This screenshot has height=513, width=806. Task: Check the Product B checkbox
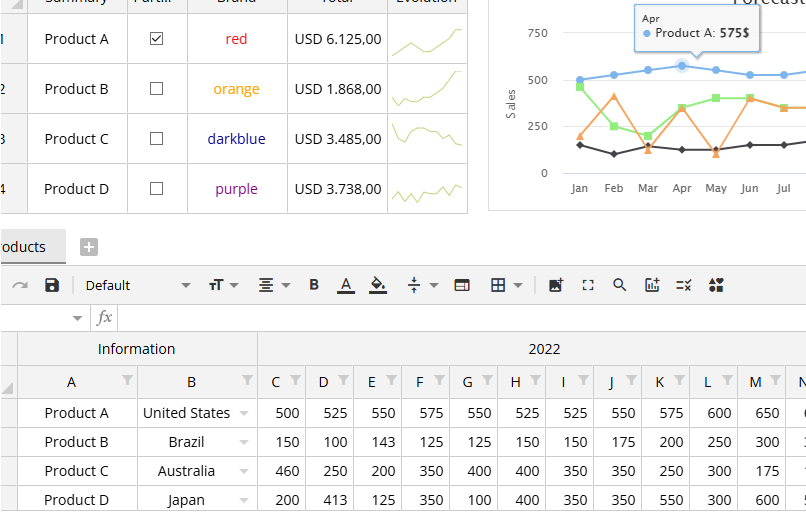(x=156, y=89)
